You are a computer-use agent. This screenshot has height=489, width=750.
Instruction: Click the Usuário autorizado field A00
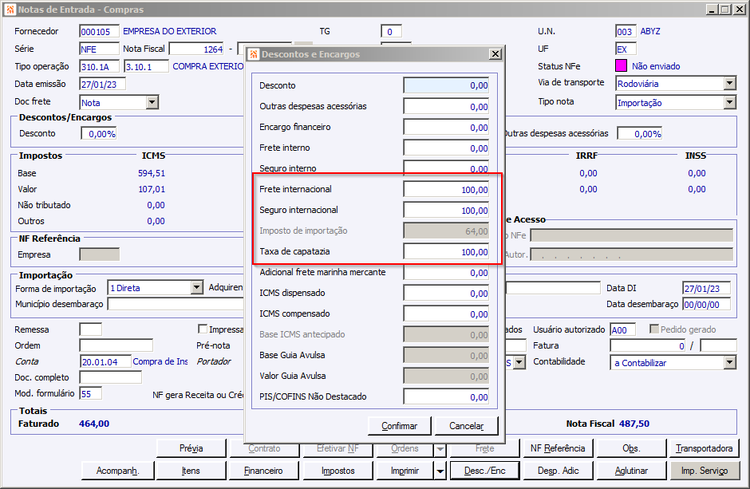[623, 330]
